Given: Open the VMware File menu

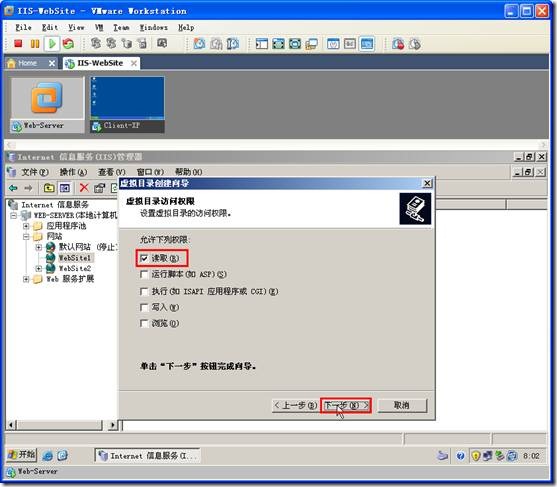Looking at the screenshot, I should click(23, 27).
